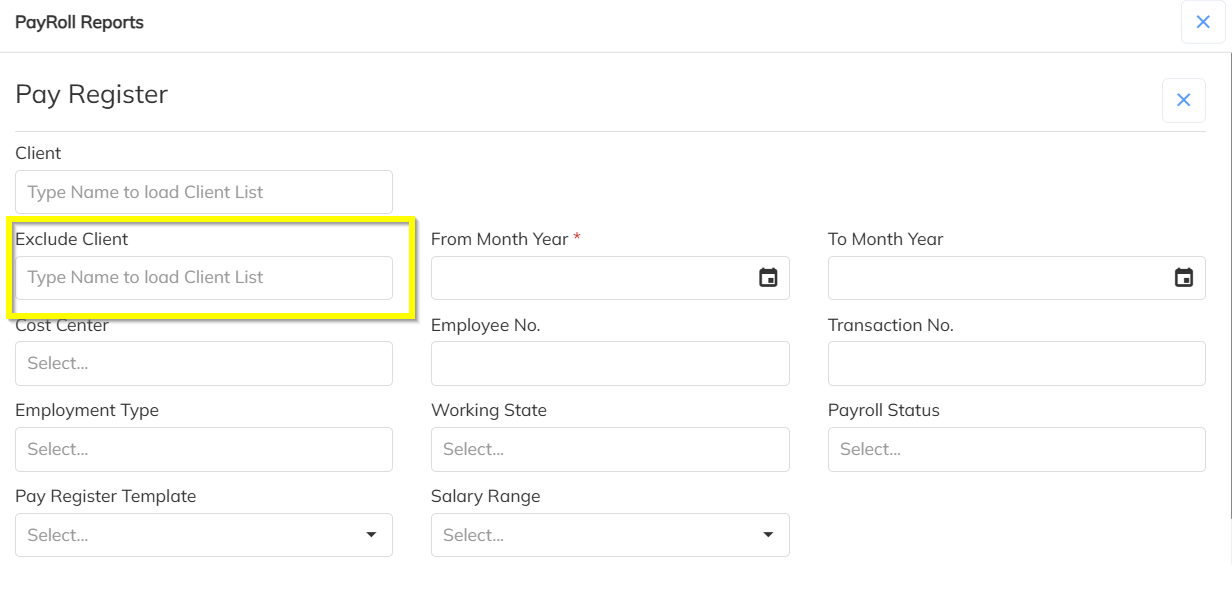Image resolution: width=1232 pixels, height=610 pixels.
Task: Click the Exclude Client input field
Action: (204, 278)
